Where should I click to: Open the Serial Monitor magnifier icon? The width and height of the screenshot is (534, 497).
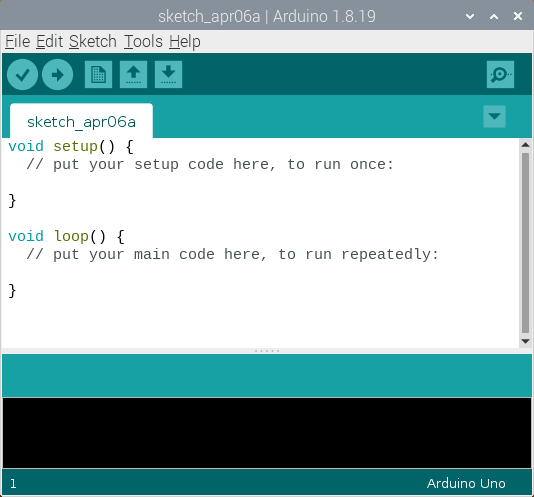(500, 75)
